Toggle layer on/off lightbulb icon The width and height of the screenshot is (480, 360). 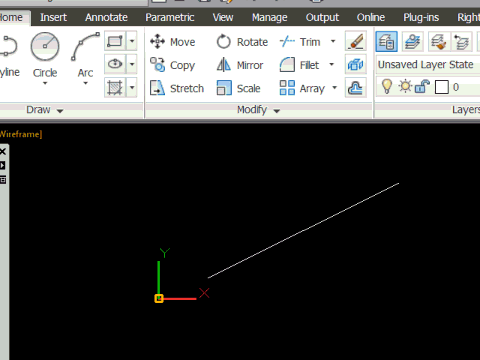tap(387, 87)
